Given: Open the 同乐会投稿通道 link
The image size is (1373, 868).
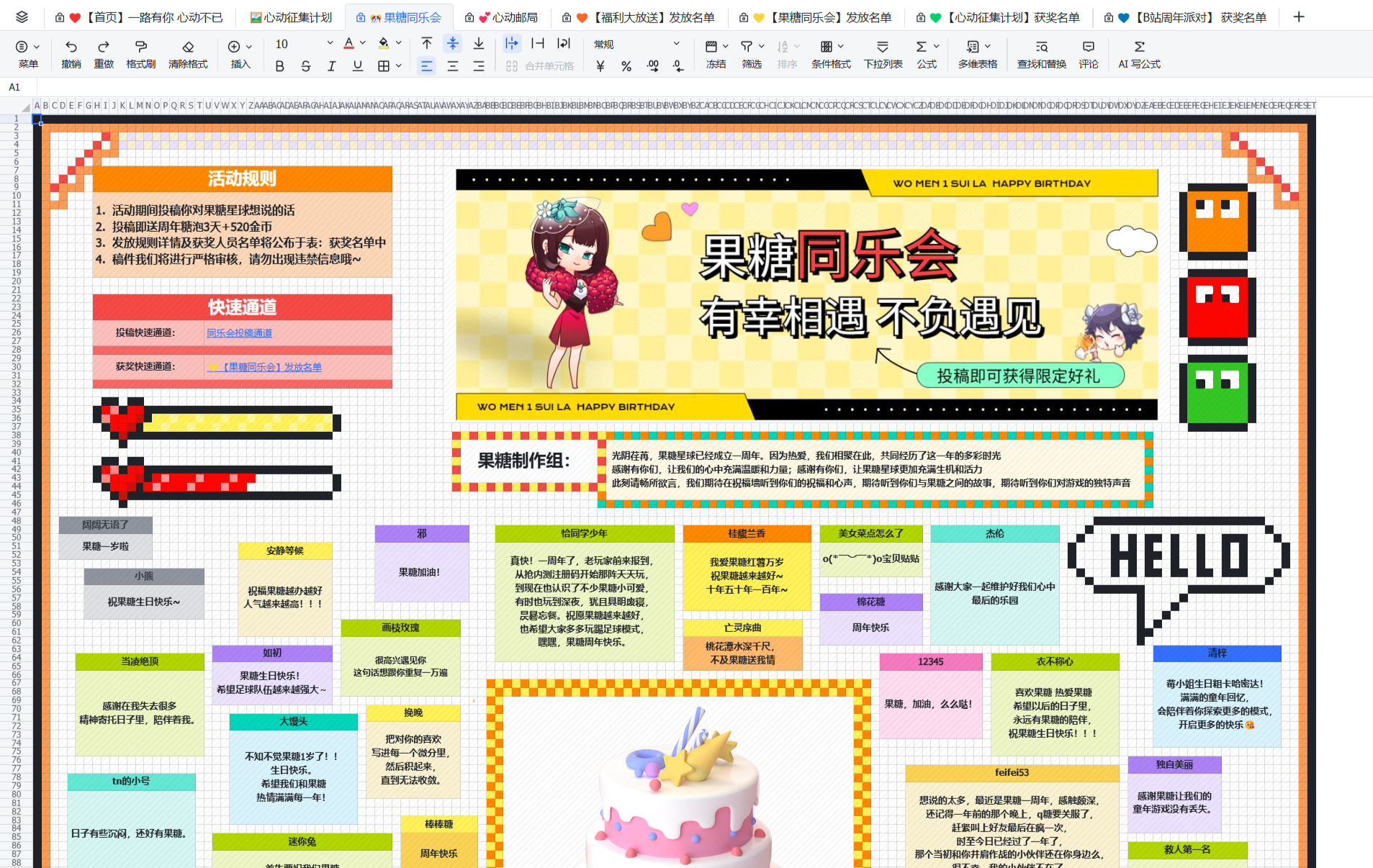Looking at the screenshot, I should (x=240, y=333).
